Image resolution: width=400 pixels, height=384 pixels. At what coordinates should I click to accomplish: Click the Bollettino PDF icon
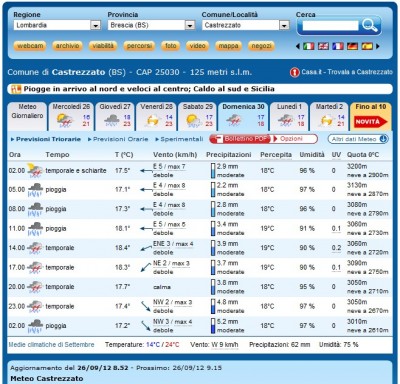219,139
